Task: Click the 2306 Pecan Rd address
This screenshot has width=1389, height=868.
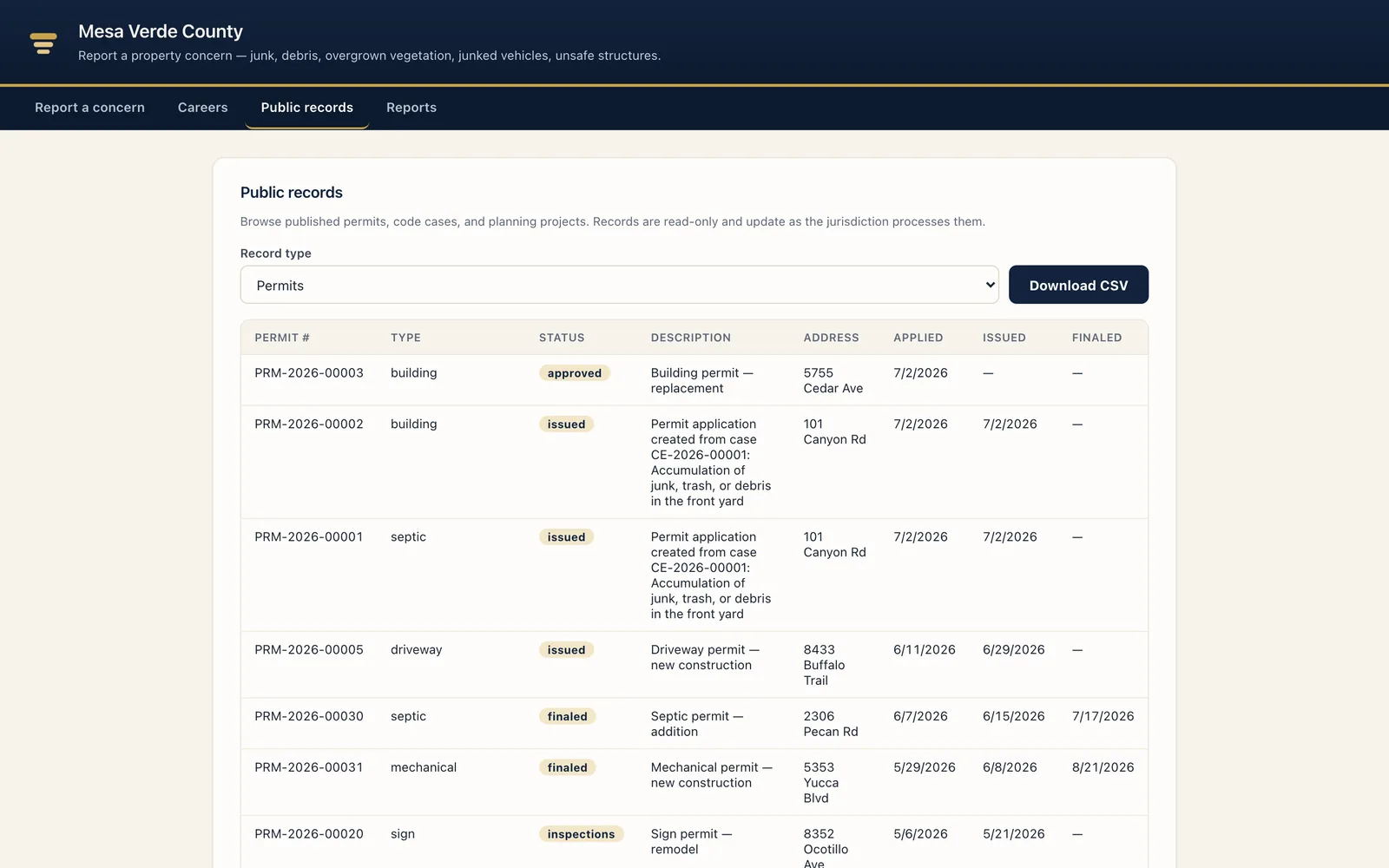Action: (831, 725)
